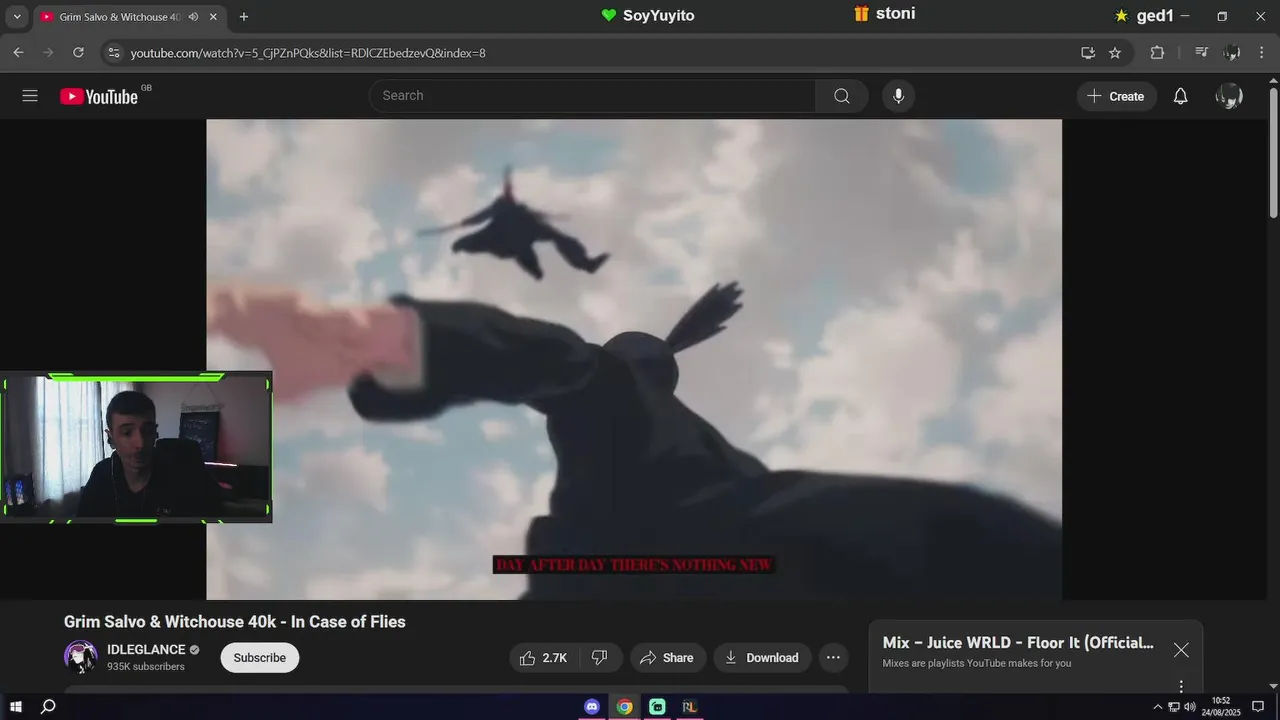
Task: Subscribe to IDLEGLANCE
Action: coord(260,657)
